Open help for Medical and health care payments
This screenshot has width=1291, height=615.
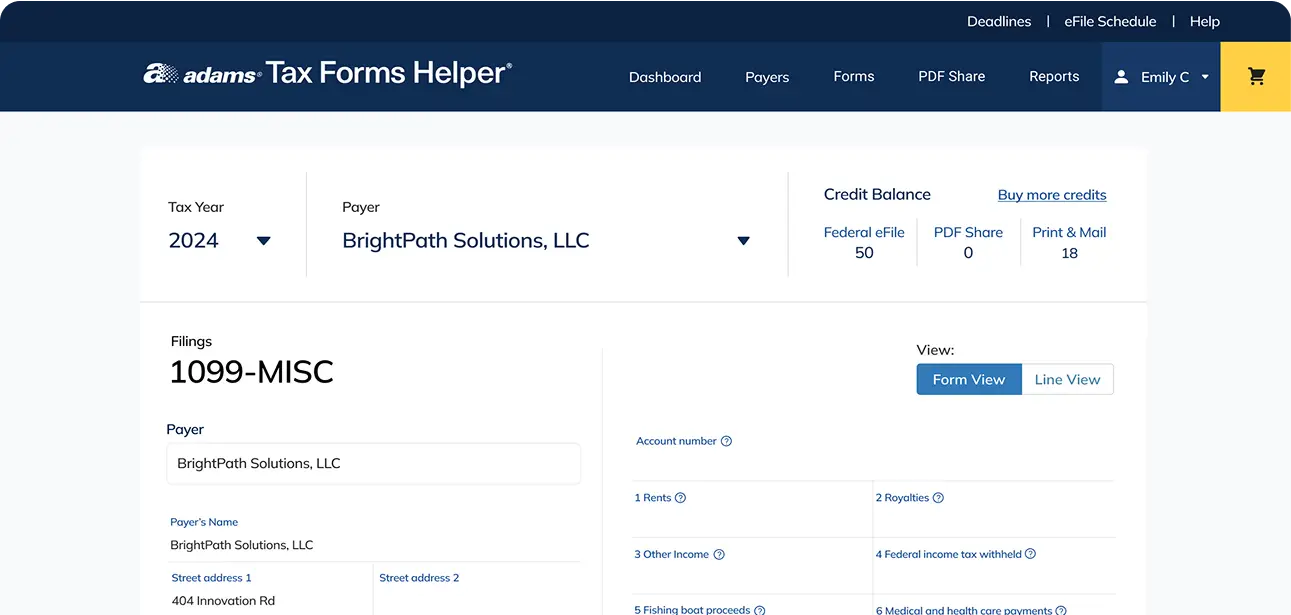pos(1061,610)
